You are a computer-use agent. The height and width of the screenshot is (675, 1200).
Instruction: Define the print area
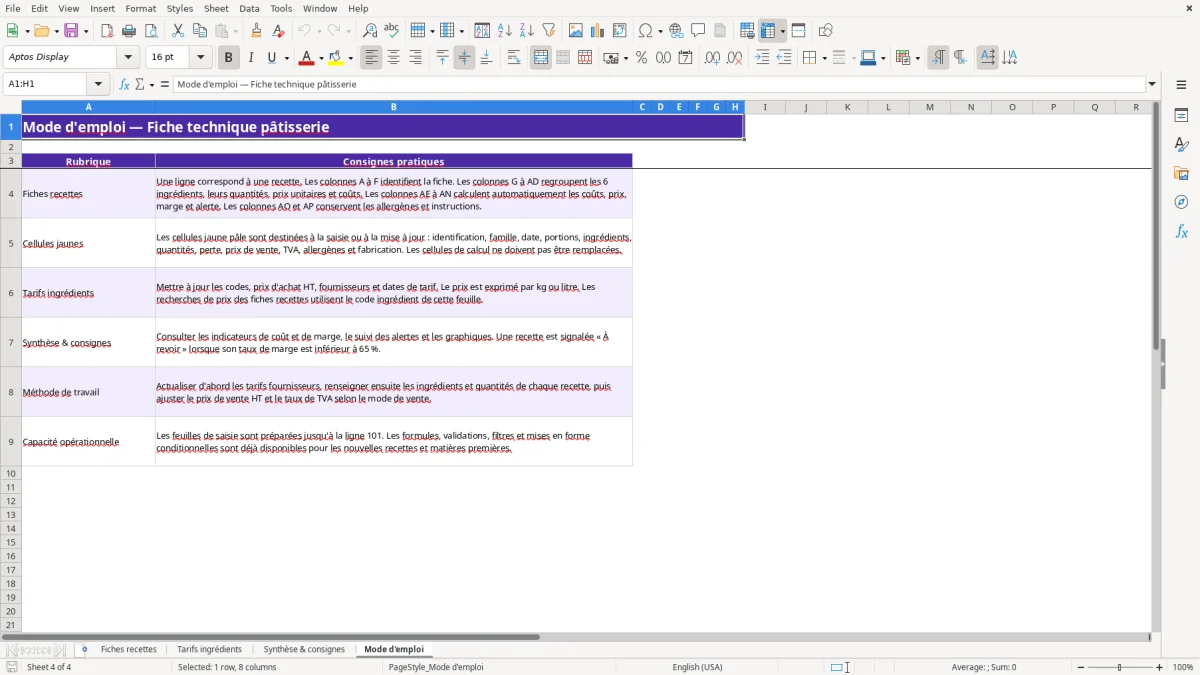pos(747,31)
